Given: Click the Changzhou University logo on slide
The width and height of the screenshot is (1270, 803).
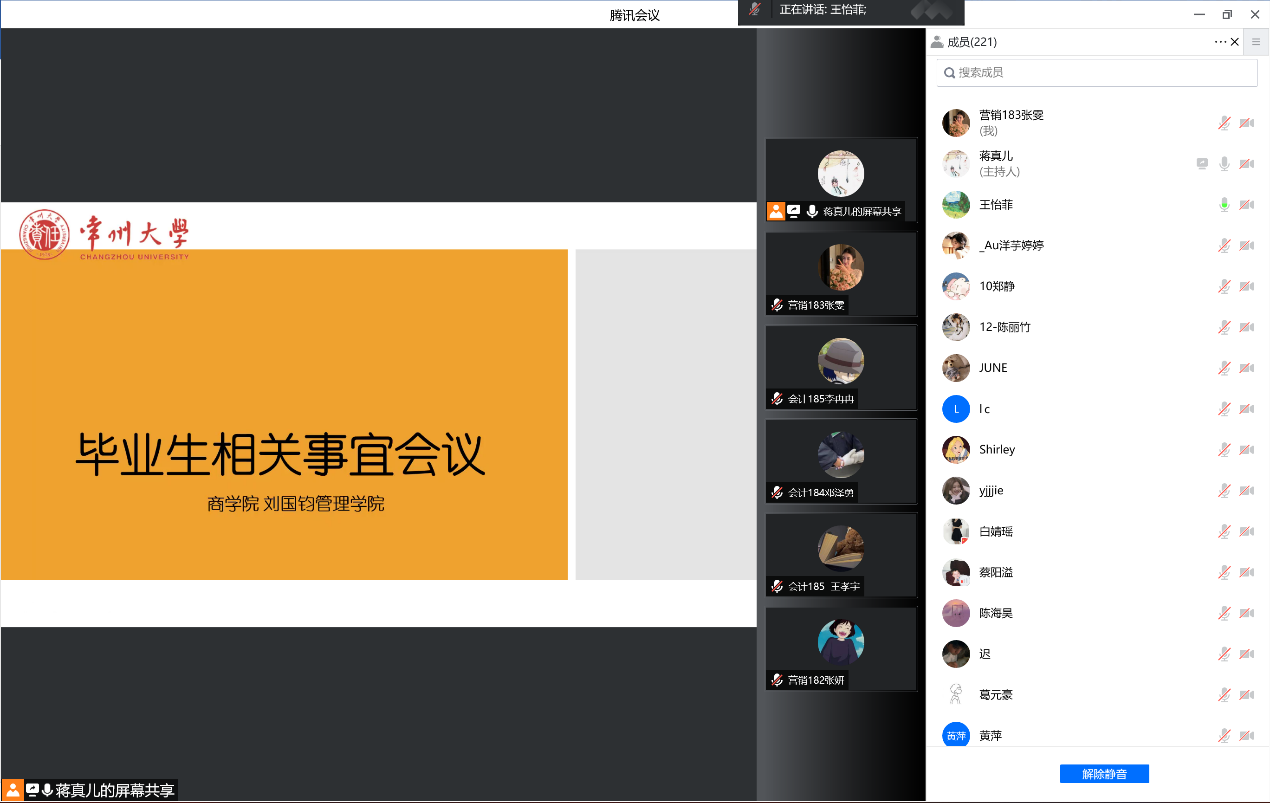Looking at the screenshot, I should coord(104,235).
